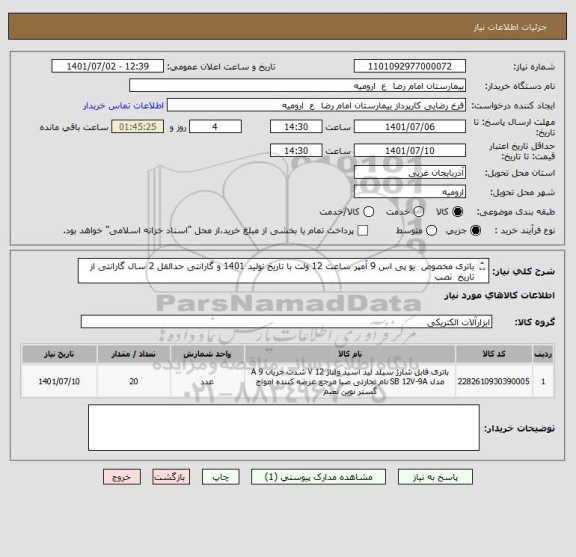The image size is (576, 557).
Task: Click the resize spinner icon in description box
Action: (x=482, y=267)
